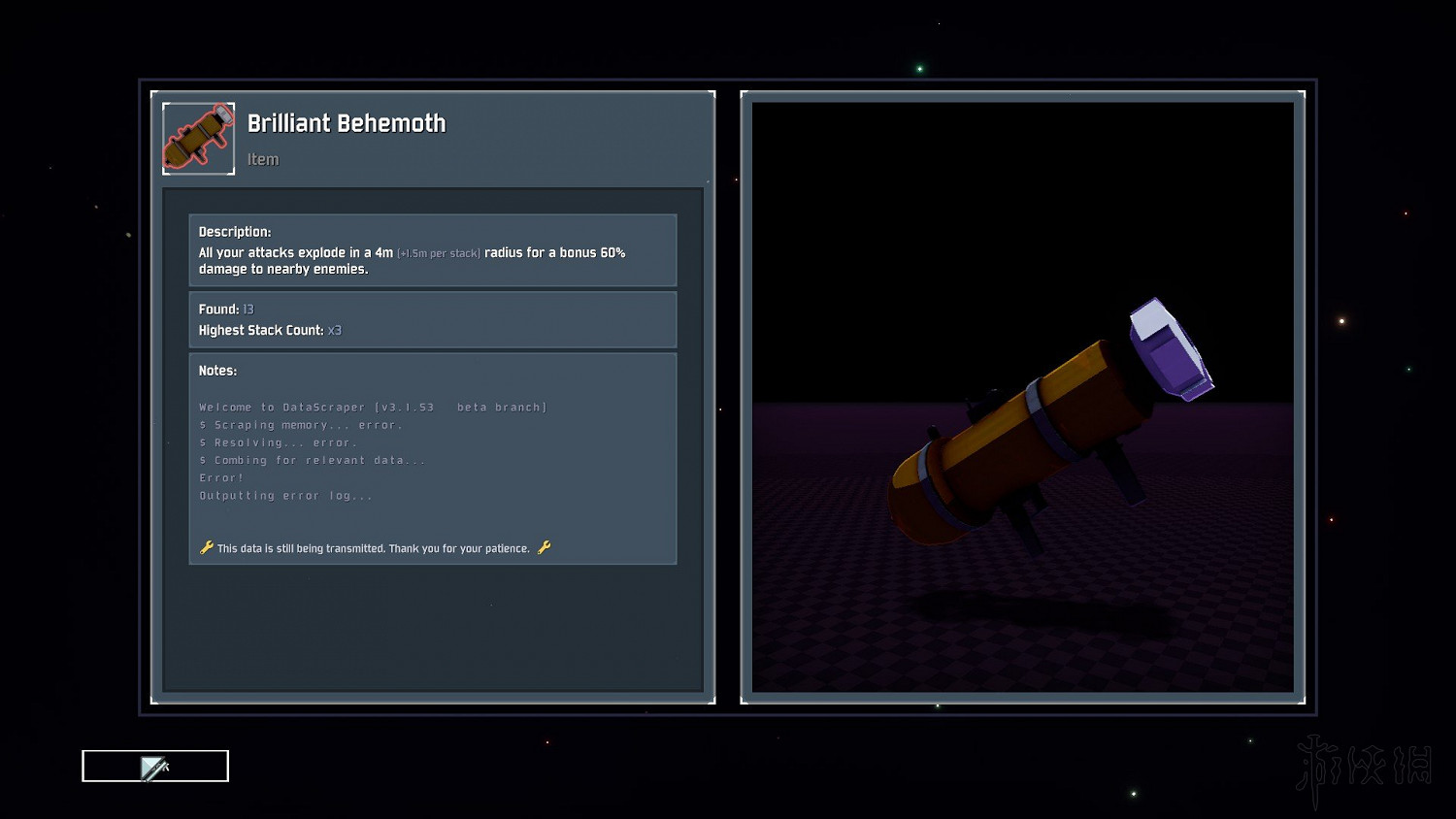Click the "Welcome to DataScraper" log line
The height and width of the screenshot is (819, 1456).
(373, 408)
